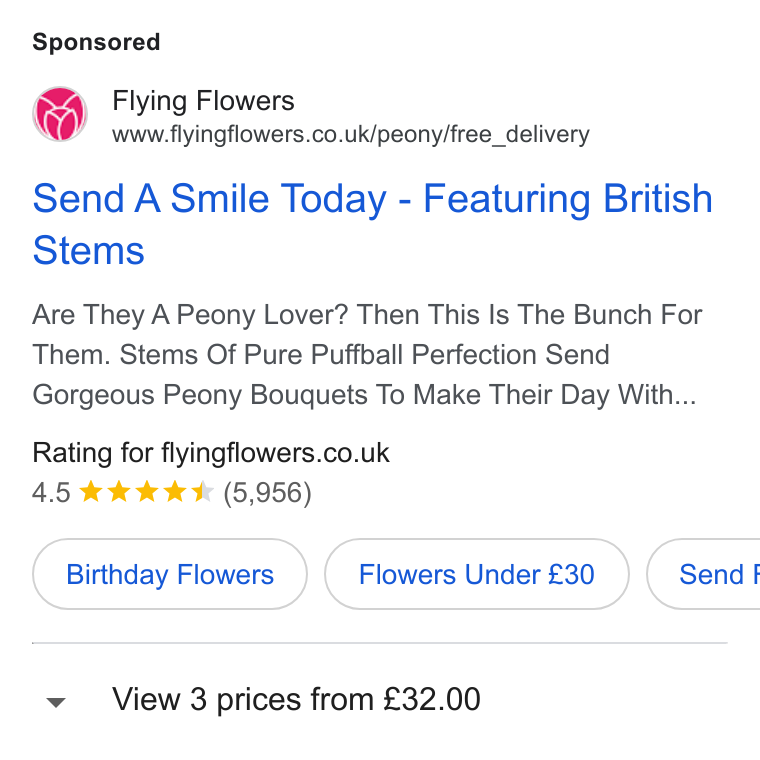Click the 'Flying Flowers' advertiser name

click(203, 101)
